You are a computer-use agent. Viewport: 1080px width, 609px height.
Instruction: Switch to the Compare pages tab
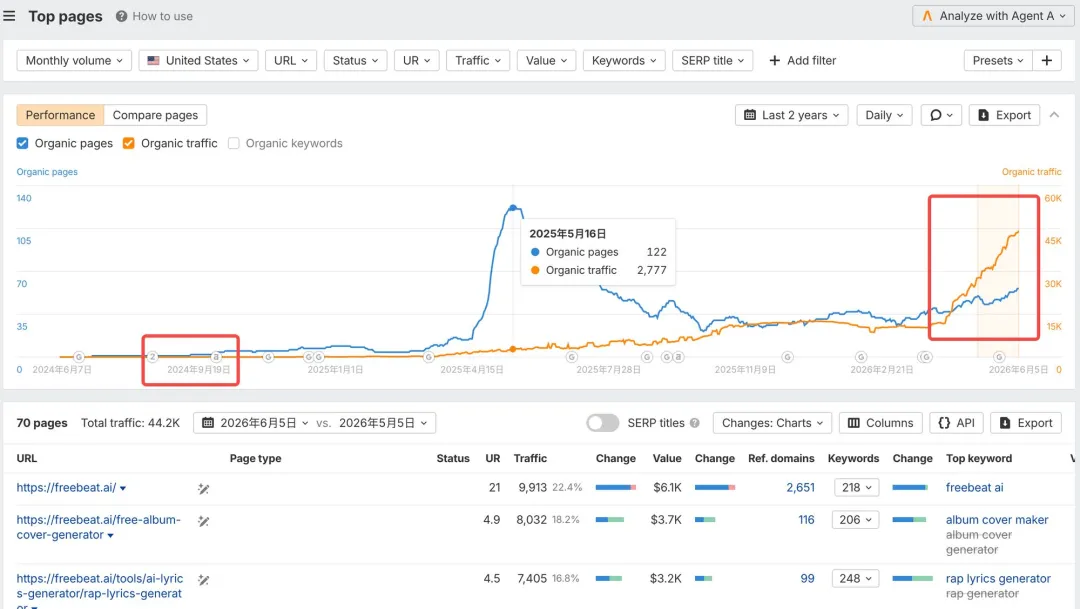tap(155, 115)
